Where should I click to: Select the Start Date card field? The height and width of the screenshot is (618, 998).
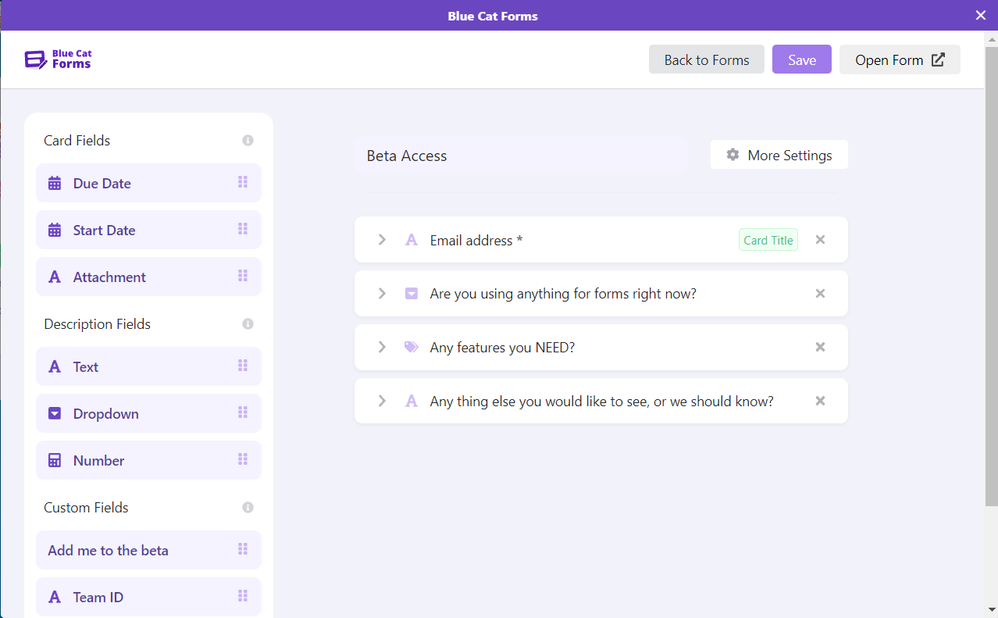click(x=148, y=230)
